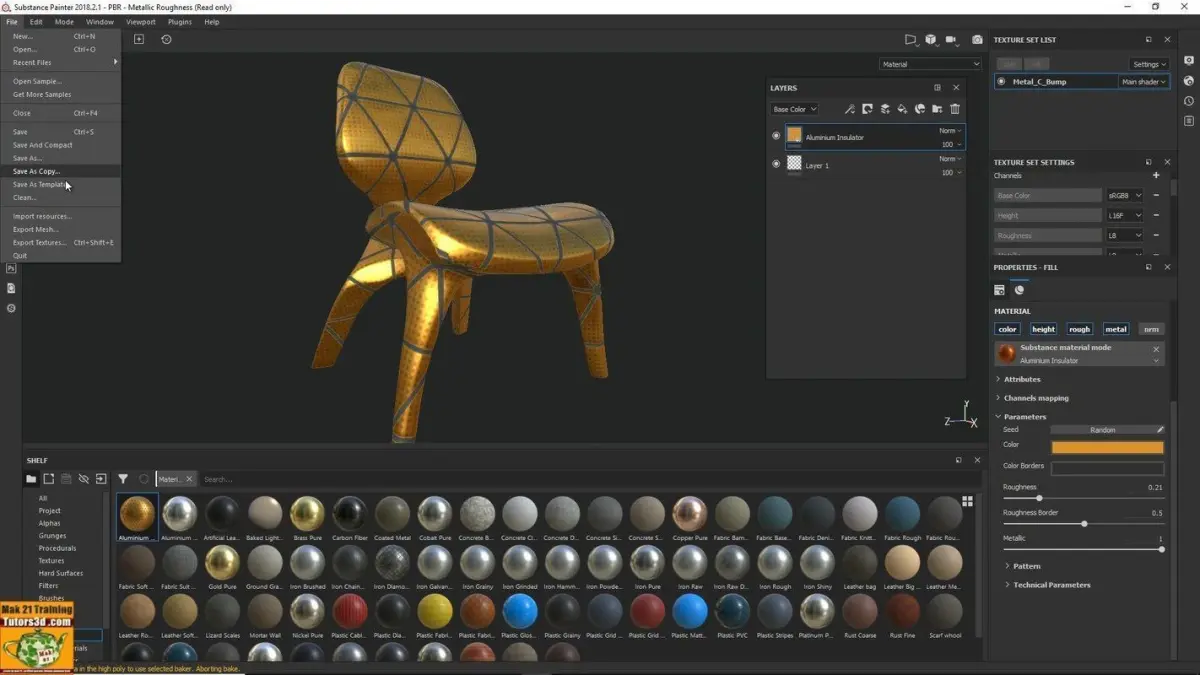The height and width of the screenshot is (675, 1200).
Task: Toggle the height channel button in Material
Action: pos(1043,329)
